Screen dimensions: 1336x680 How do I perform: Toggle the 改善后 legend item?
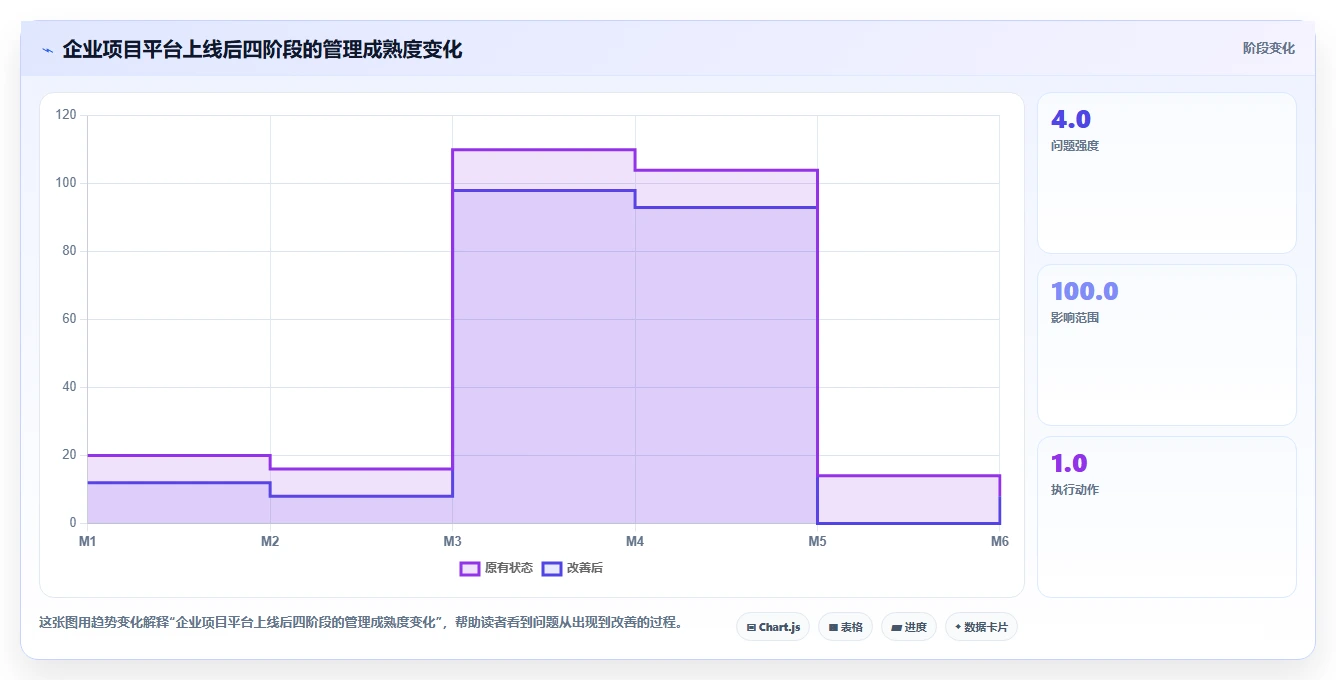572,568
